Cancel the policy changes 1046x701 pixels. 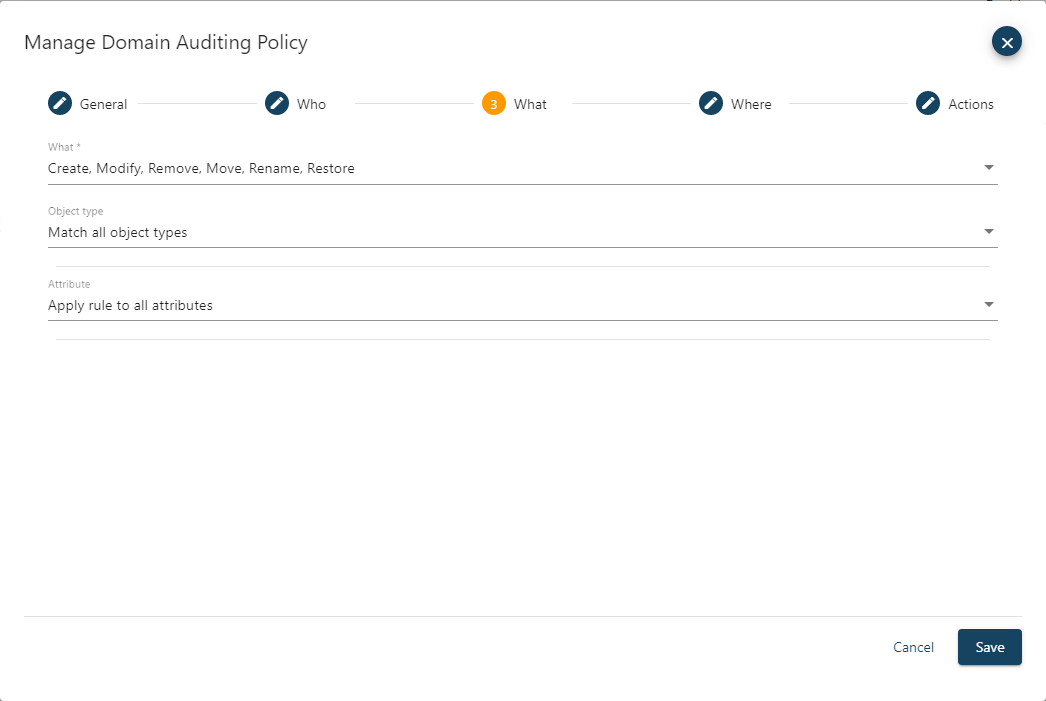[913, 647]
